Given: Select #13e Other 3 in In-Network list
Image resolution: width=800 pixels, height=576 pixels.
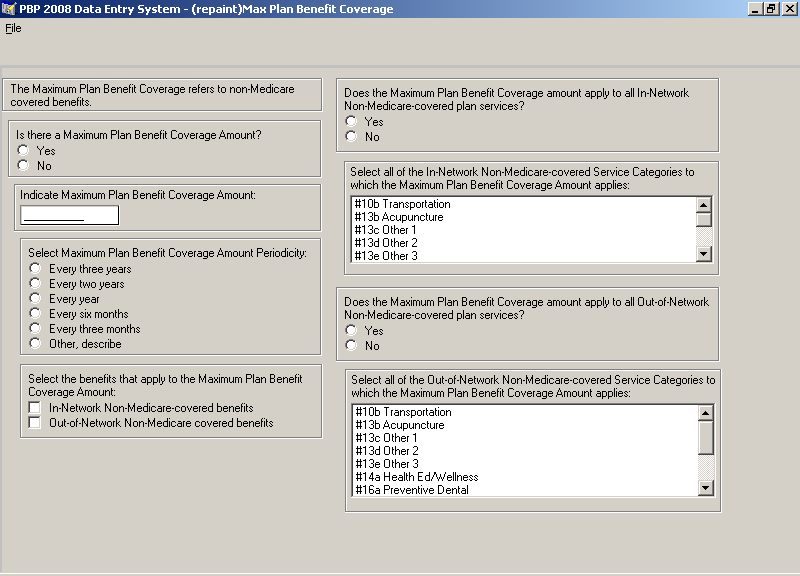Looking at the screenshot, I should click(524, 256).
